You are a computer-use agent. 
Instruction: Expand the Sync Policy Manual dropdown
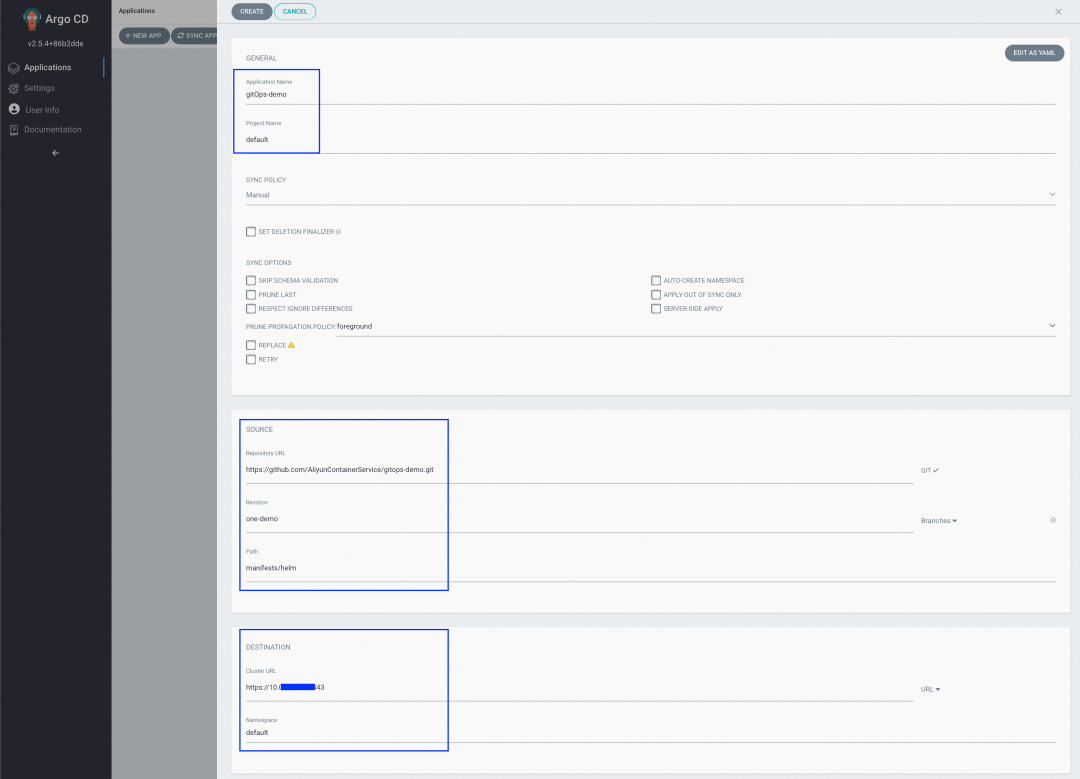click(x=650, y=195)
